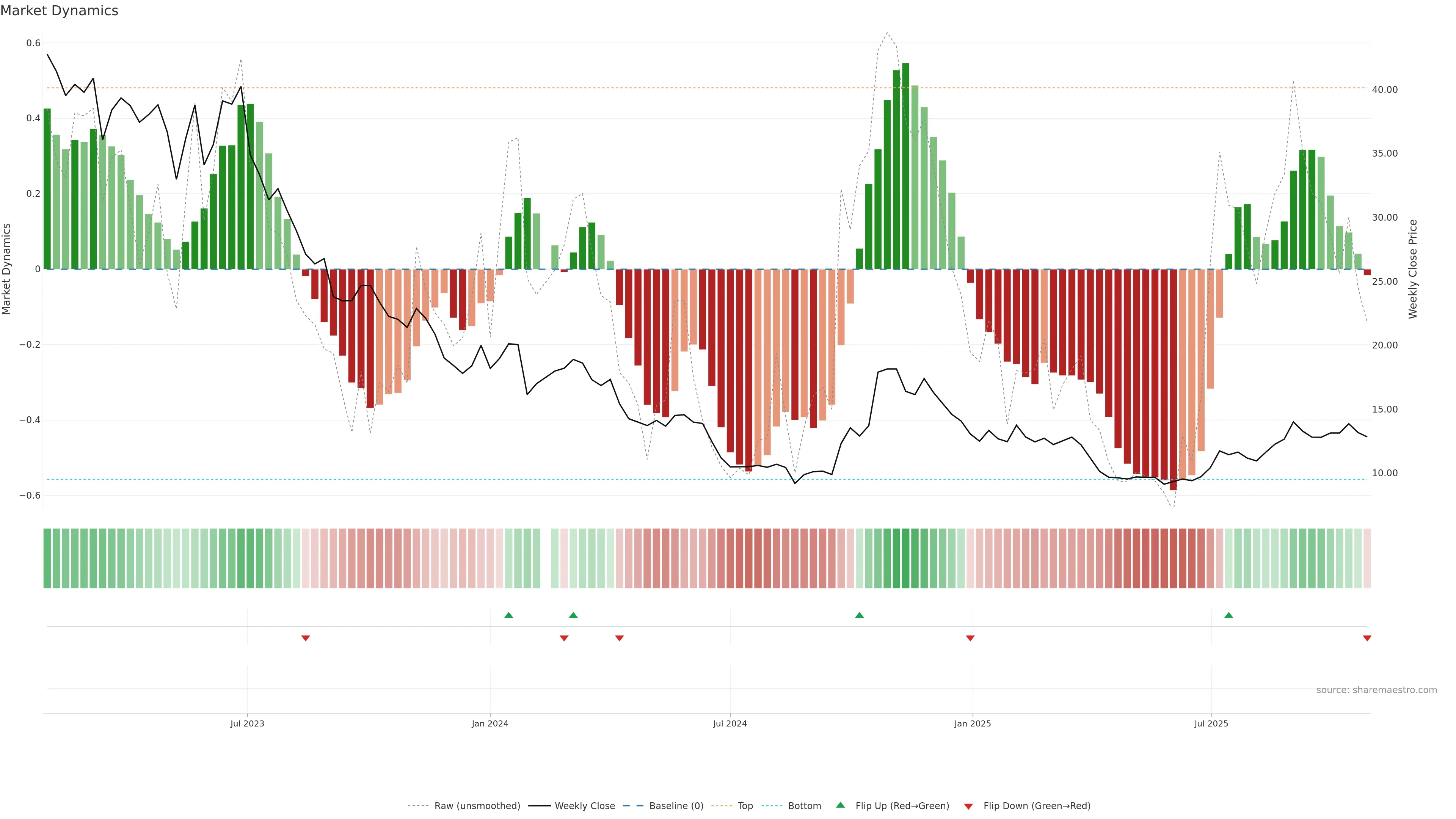This screenshot has width=1456, height=819.
Task: Toggle the Raw (unsmoothed) legend entry
Action: pos(477,805)
